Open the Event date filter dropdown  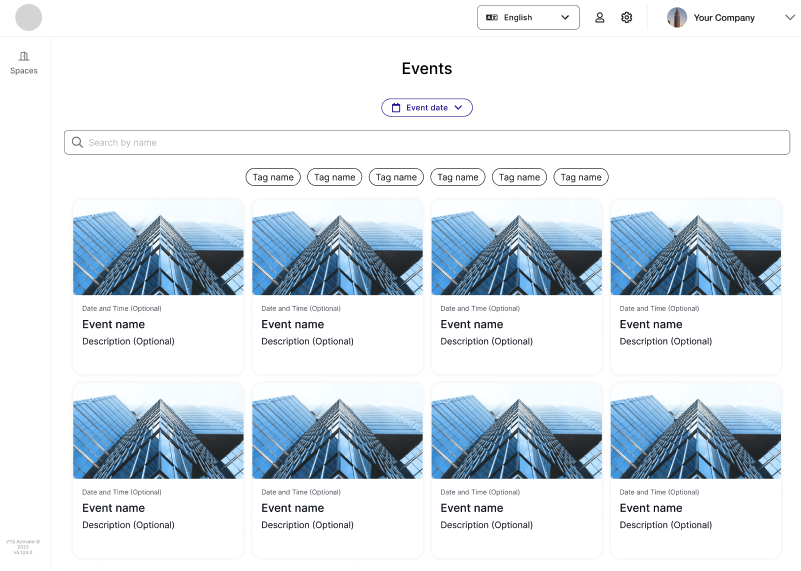coord(427,108)
